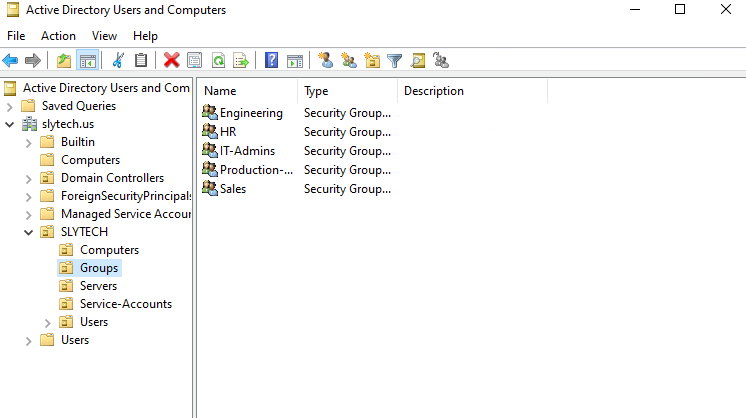Viewport: 746px width, 418px height.
Task: Create a new organizational unit icon
Action: [x=372, y=60]
